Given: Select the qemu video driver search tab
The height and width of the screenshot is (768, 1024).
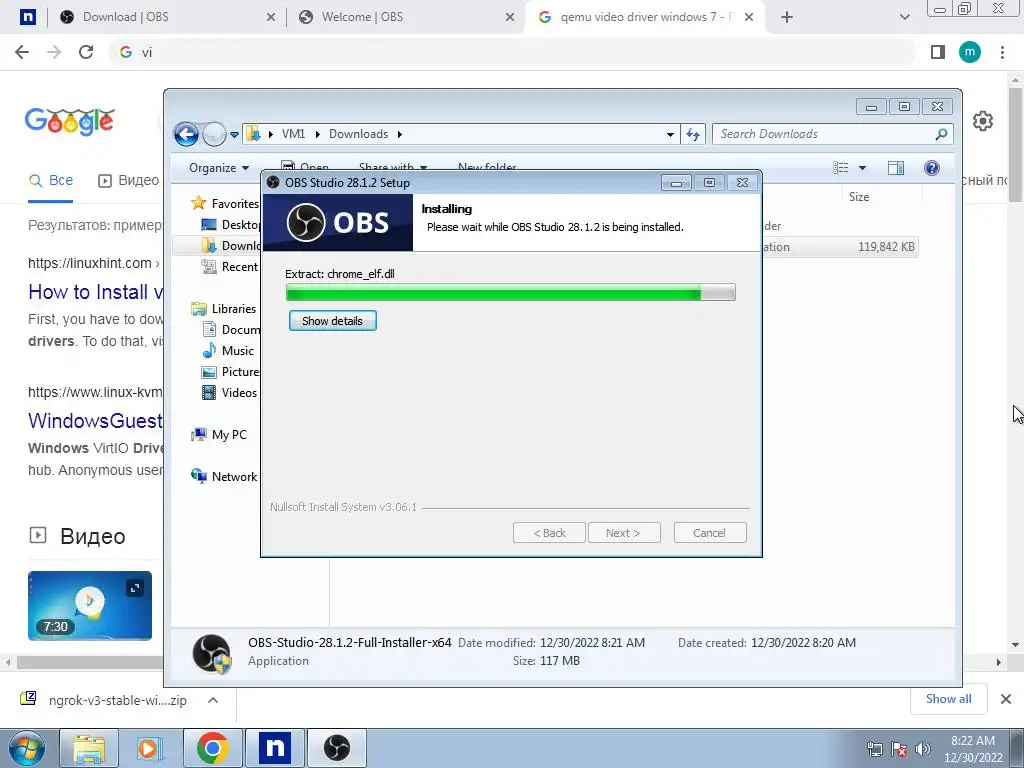Looking at the screenshot, I should (x=642, y=17).
